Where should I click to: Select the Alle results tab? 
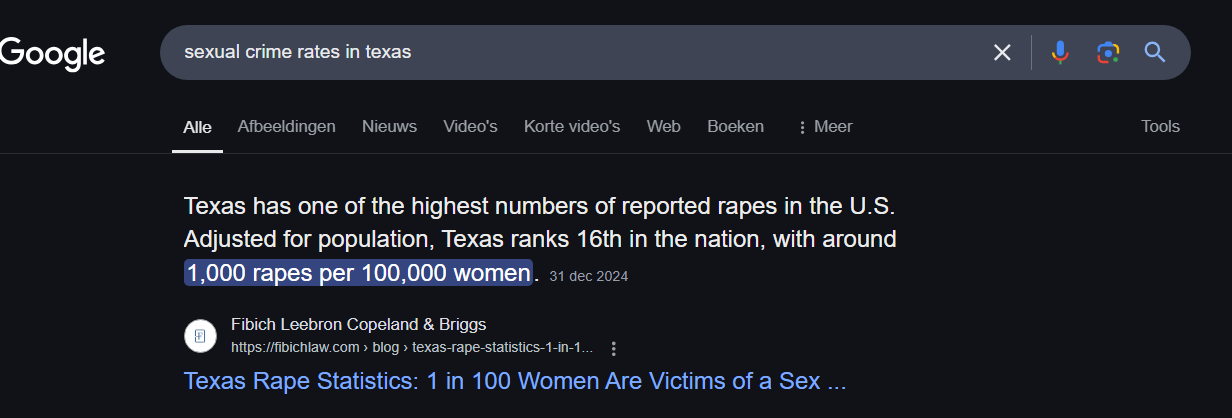(197, 128)
